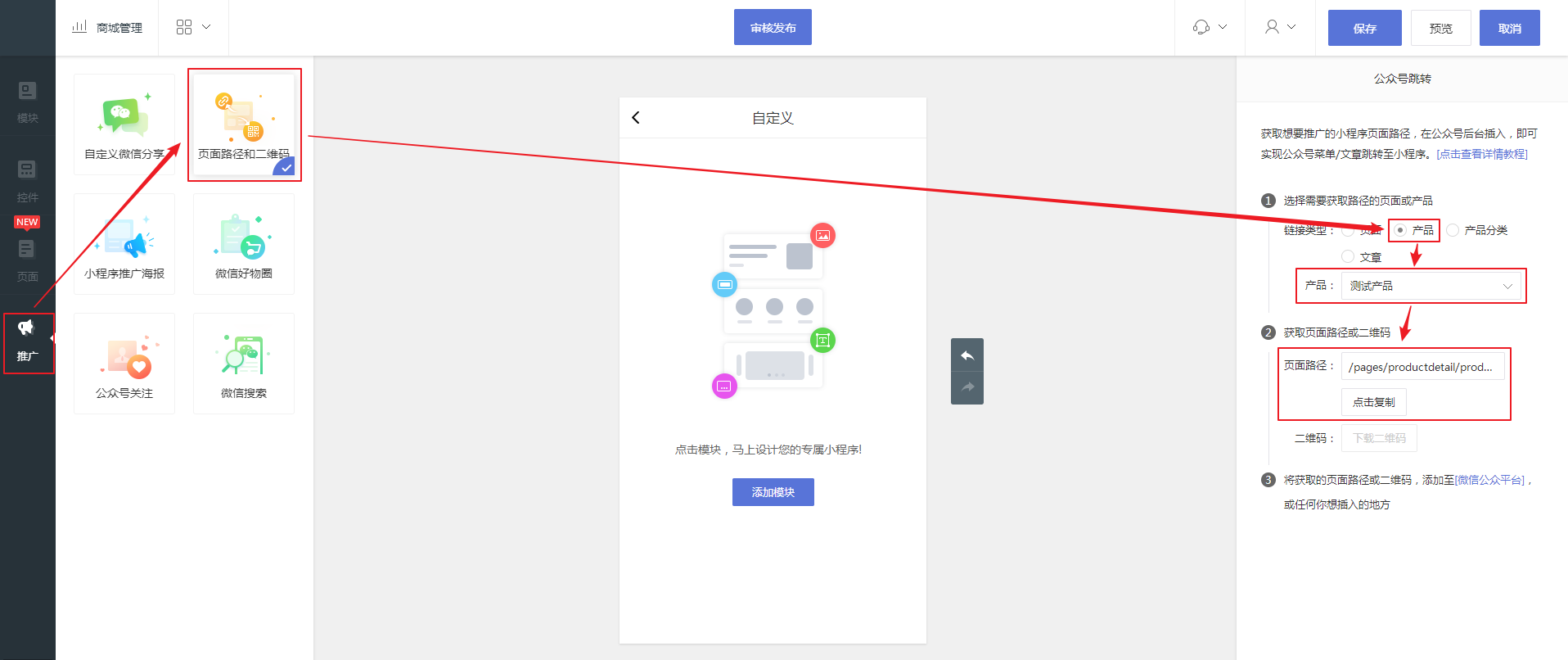Save the design with 保存
Viewport: 1568px width, 660px height.
[x=1365, y=28]
